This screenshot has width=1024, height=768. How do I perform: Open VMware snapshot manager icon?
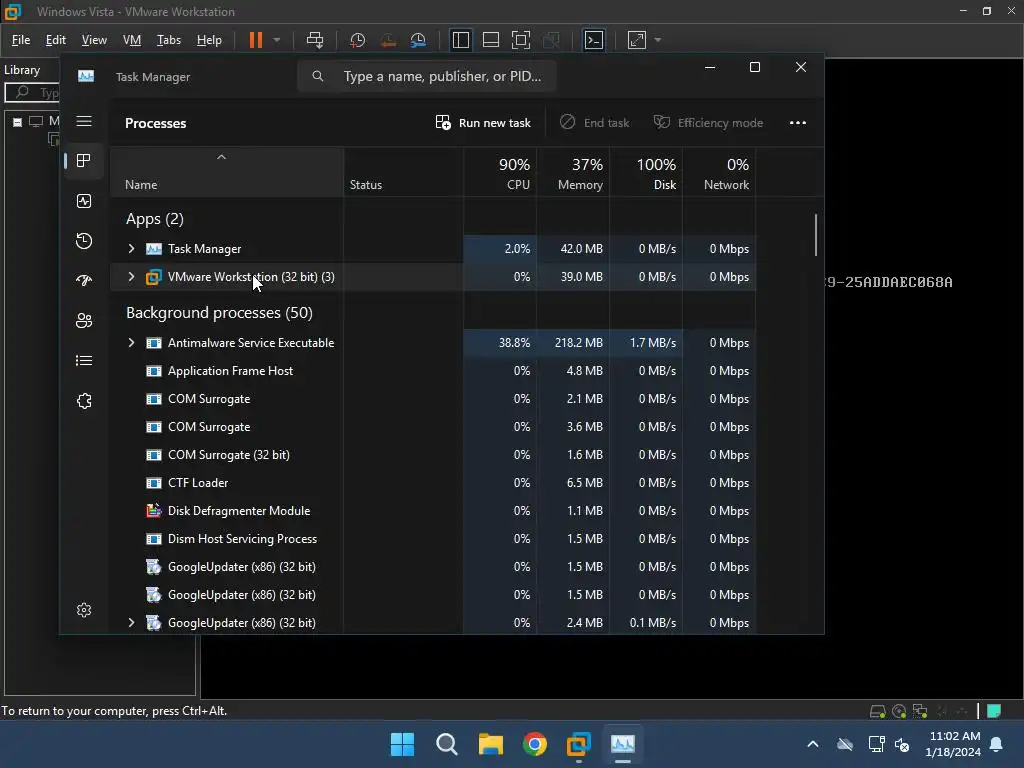click(418, 40)
